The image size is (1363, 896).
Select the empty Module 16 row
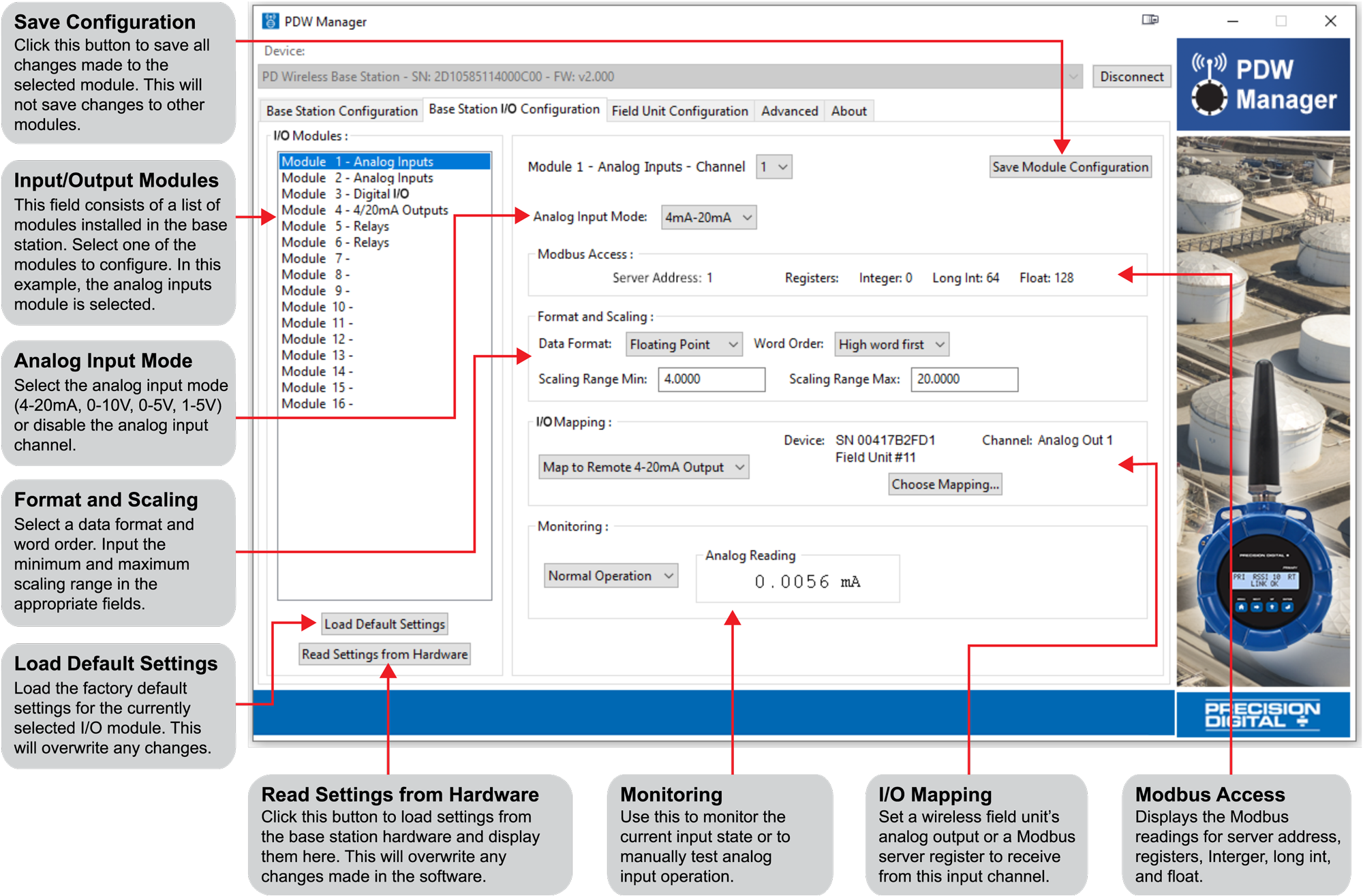[384, 404]
